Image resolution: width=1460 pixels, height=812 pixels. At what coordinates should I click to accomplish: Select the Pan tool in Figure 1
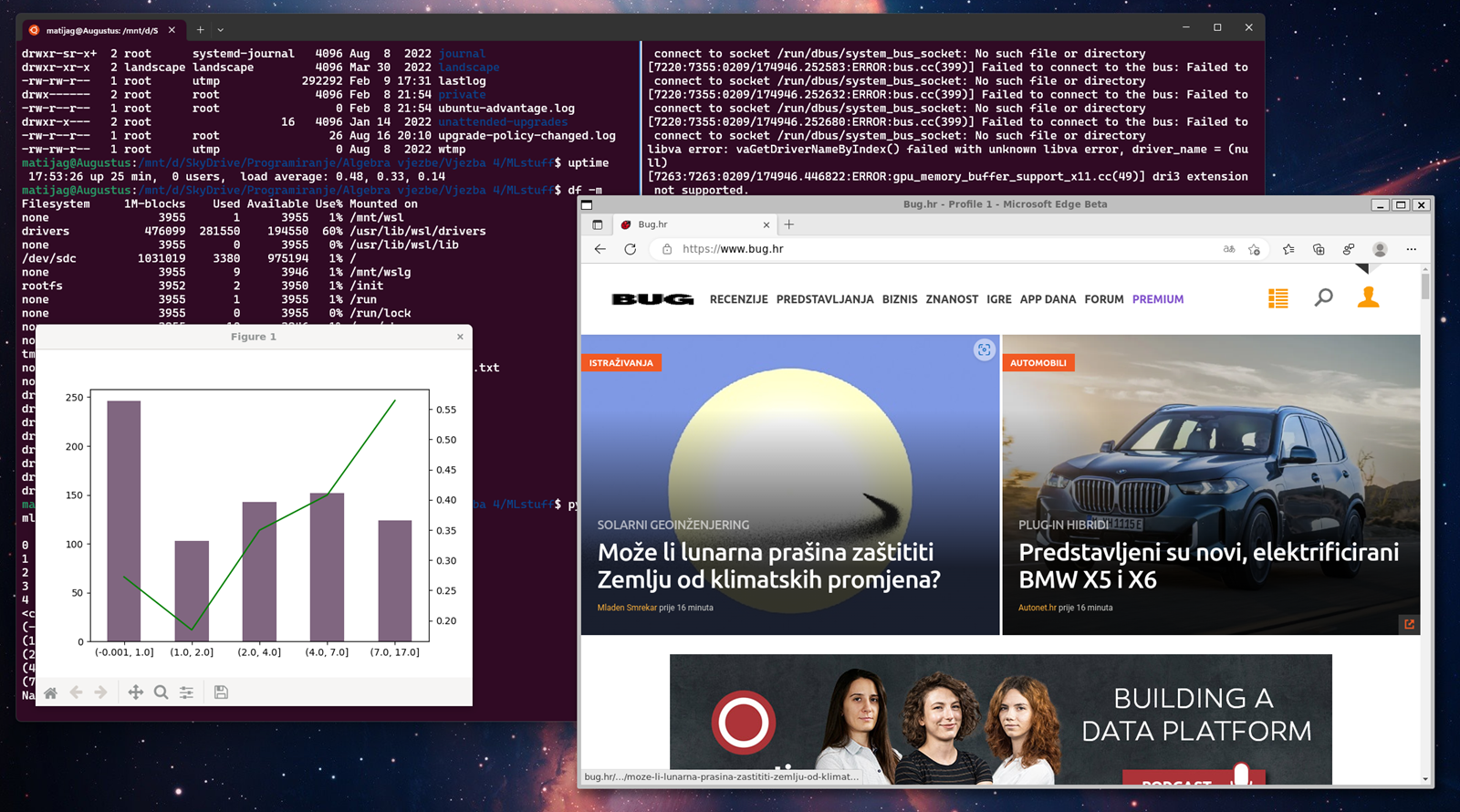point(135,692)
